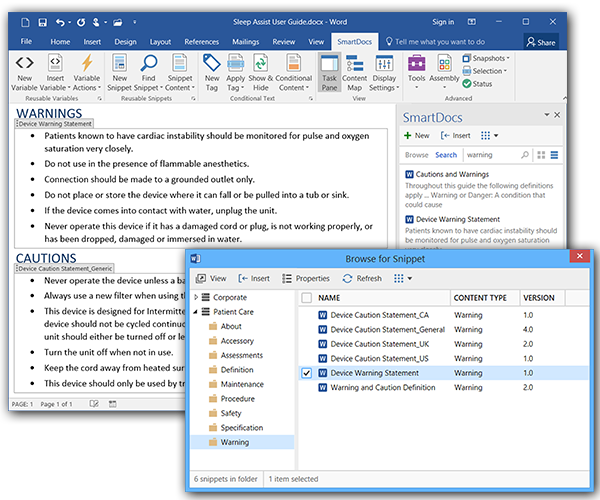This screenshot has width=600, height=500.
Task: Click the Apply Tag icon
Action: point(235,62)
